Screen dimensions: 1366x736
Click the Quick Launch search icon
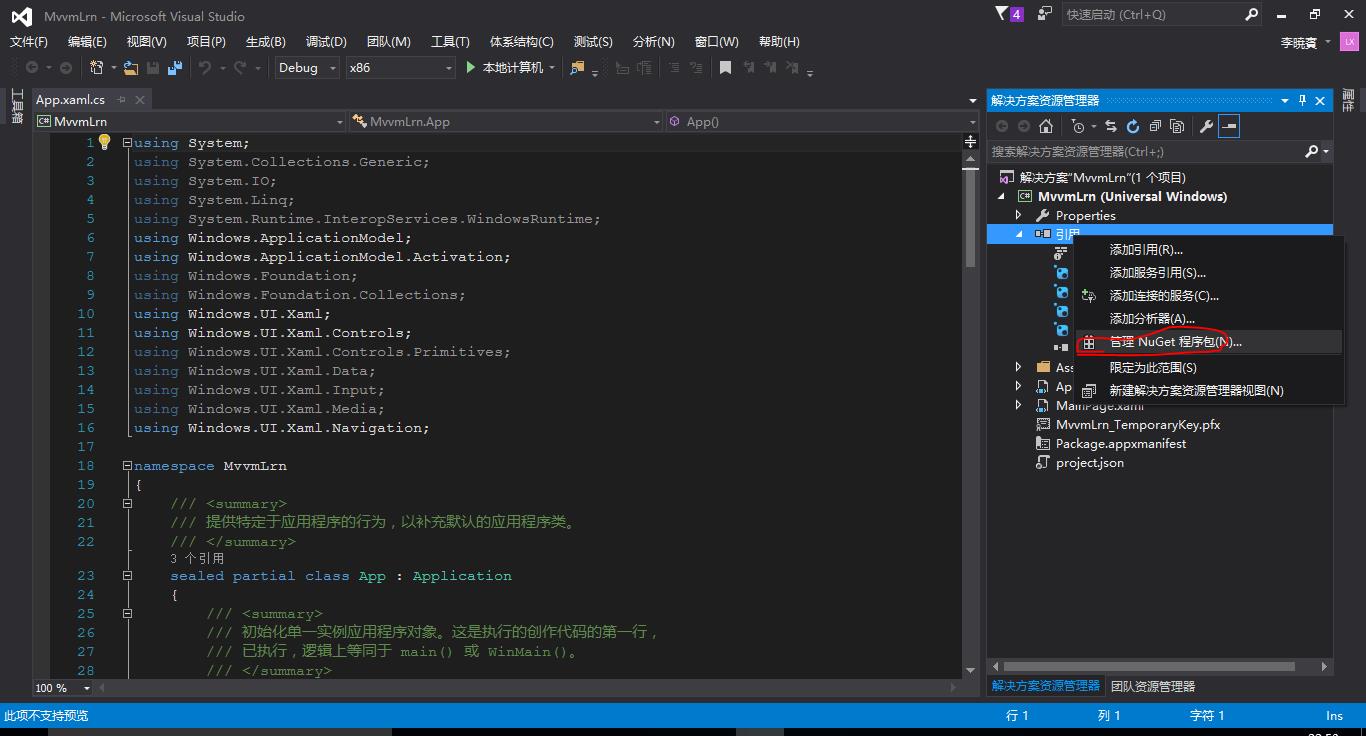tap(1252, 14)
